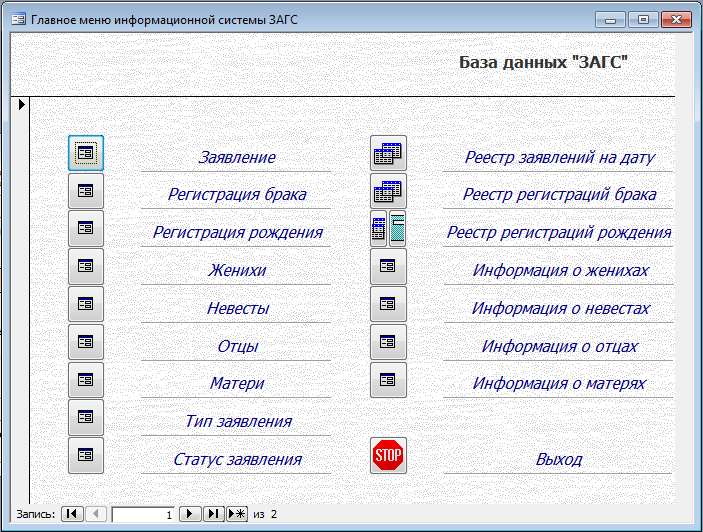Click Реестр заявлений на дату label
Viewport: 703px width, 532px height.
tap(560, 157)
